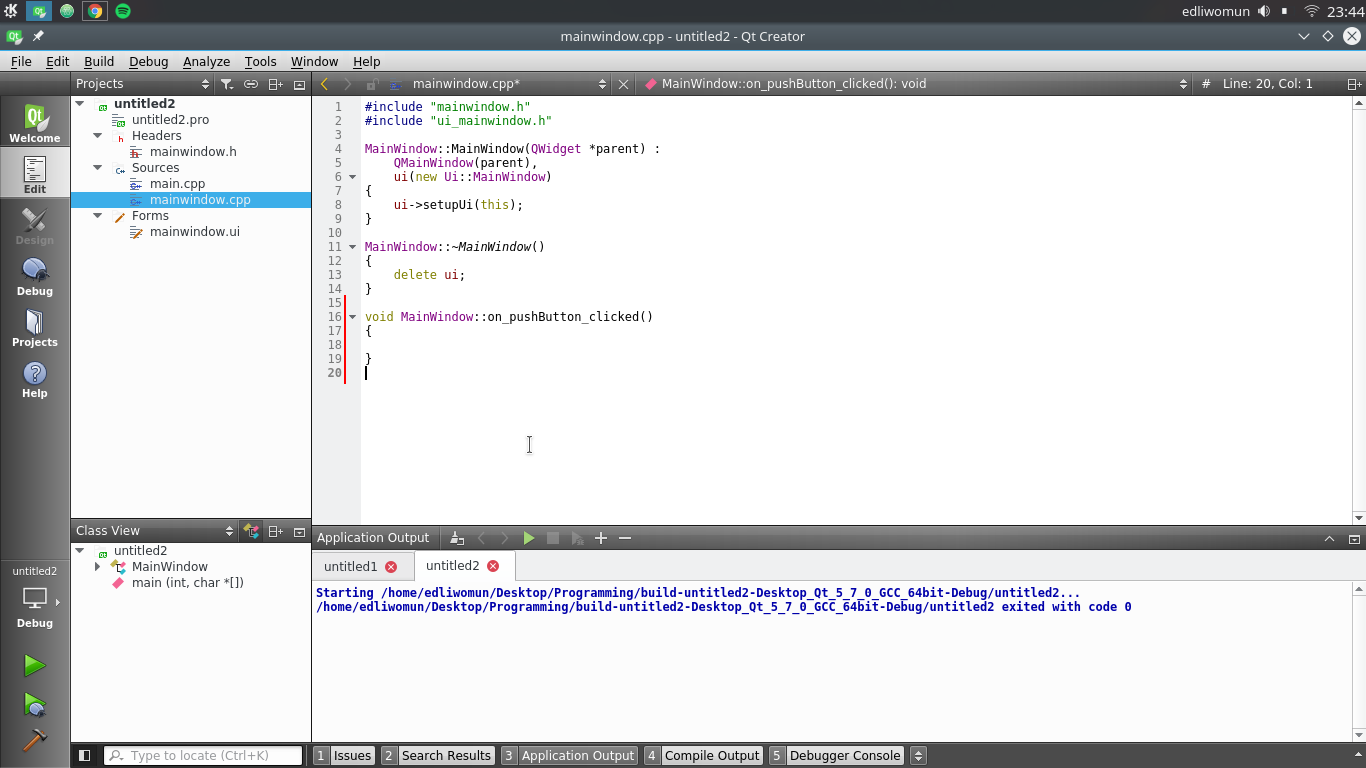Collapse the untitled2 project node in Projects
Screen dimensions: 1366x768
[80, 103]
